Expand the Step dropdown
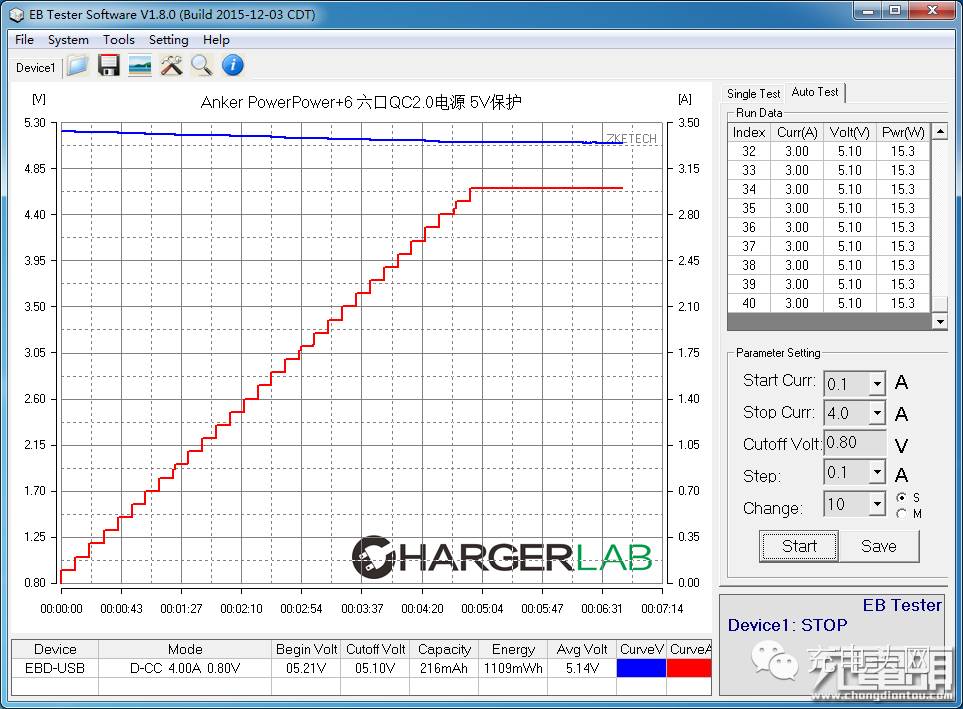Viewport: 963px width, 709px height. (877, 472)
